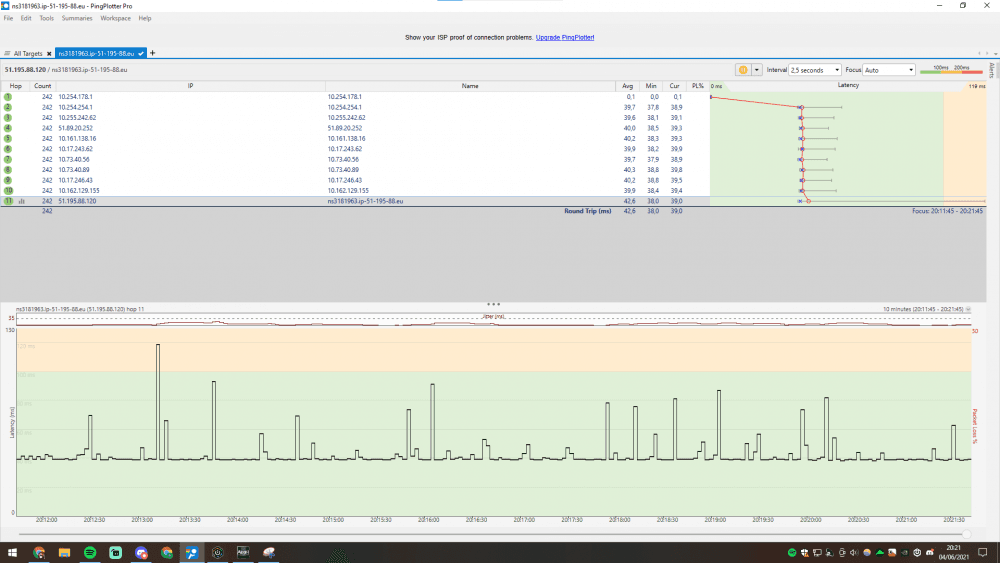Open the arrow menu beside the pause button
The image size is (1000, 563).
(x=757, y=70)
